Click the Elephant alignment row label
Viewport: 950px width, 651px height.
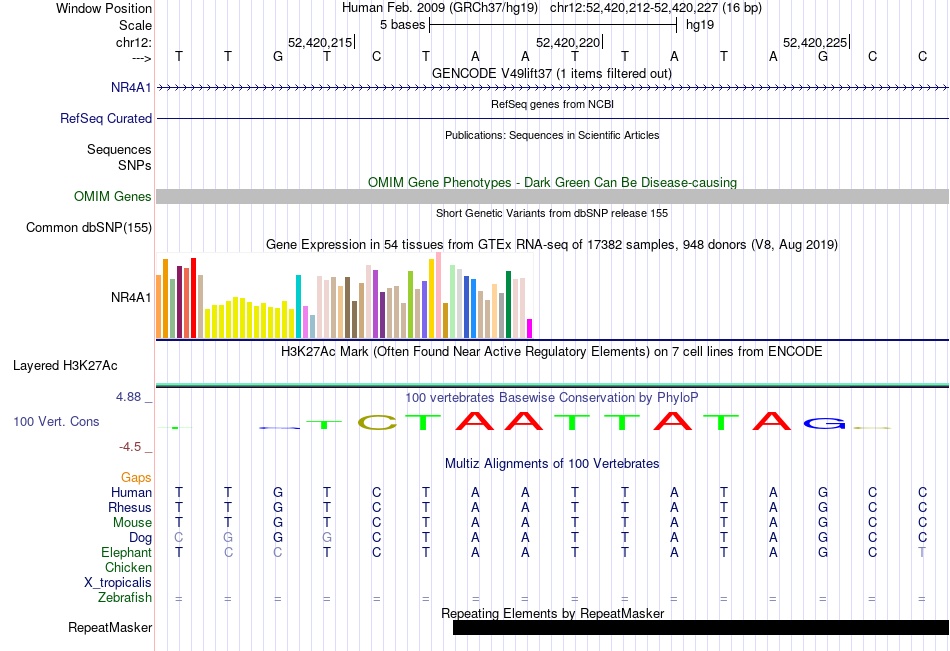tap(126, 552)
